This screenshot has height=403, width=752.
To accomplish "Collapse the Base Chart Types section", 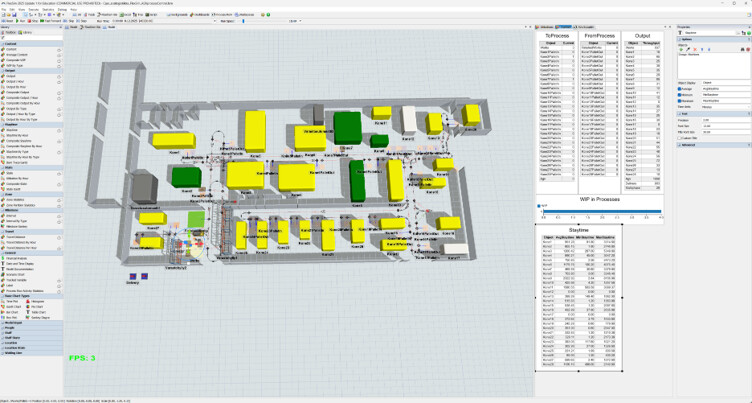I will (31, 296).
